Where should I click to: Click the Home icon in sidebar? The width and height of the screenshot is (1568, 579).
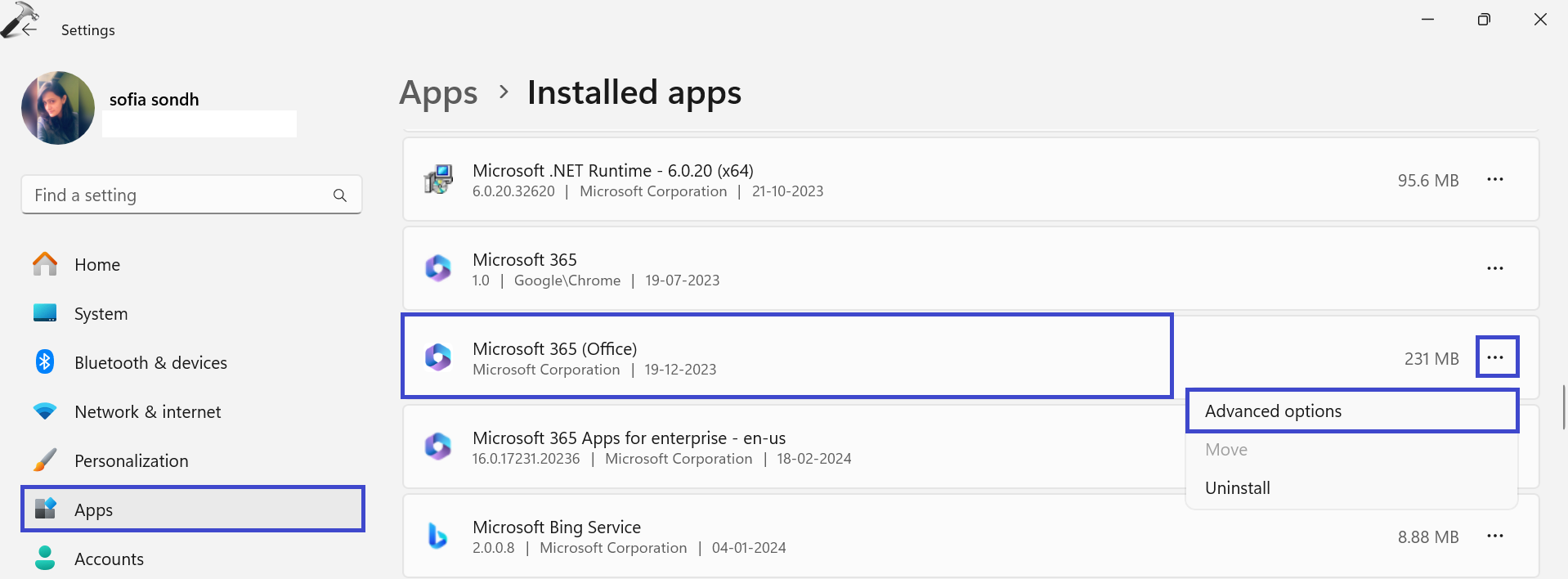click(45, 264)
